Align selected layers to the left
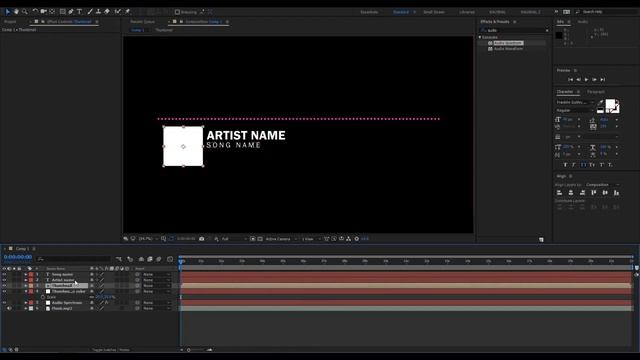 pos(560,193)
